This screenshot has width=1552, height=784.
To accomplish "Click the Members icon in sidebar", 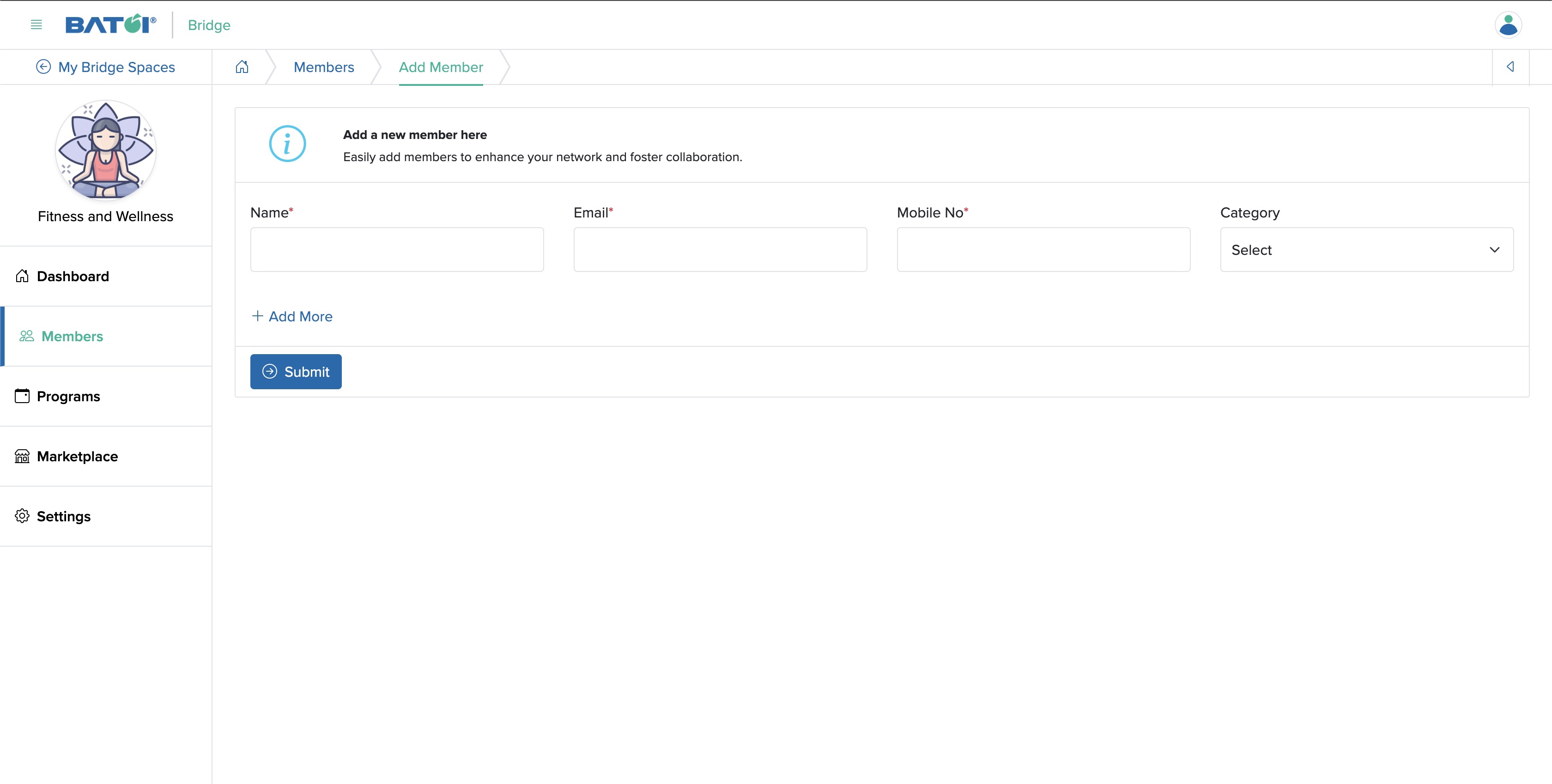I will [x=26, y=336].
